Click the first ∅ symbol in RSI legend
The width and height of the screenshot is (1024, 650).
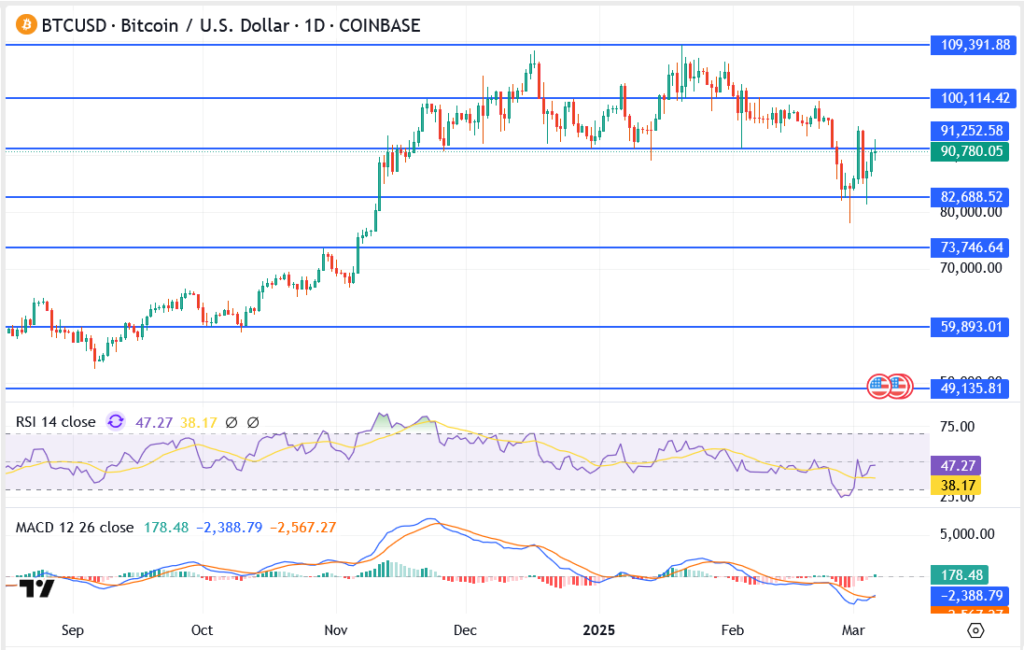pyautogui.click(x=231, y=422)
